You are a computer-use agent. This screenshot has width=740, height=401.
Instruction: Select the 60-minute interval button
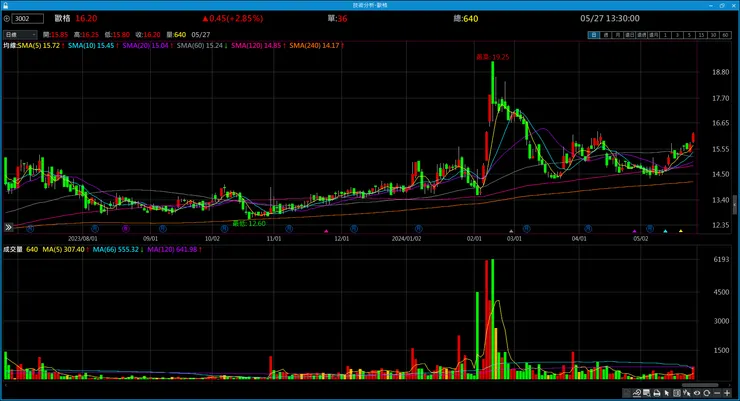click(725, 35)
